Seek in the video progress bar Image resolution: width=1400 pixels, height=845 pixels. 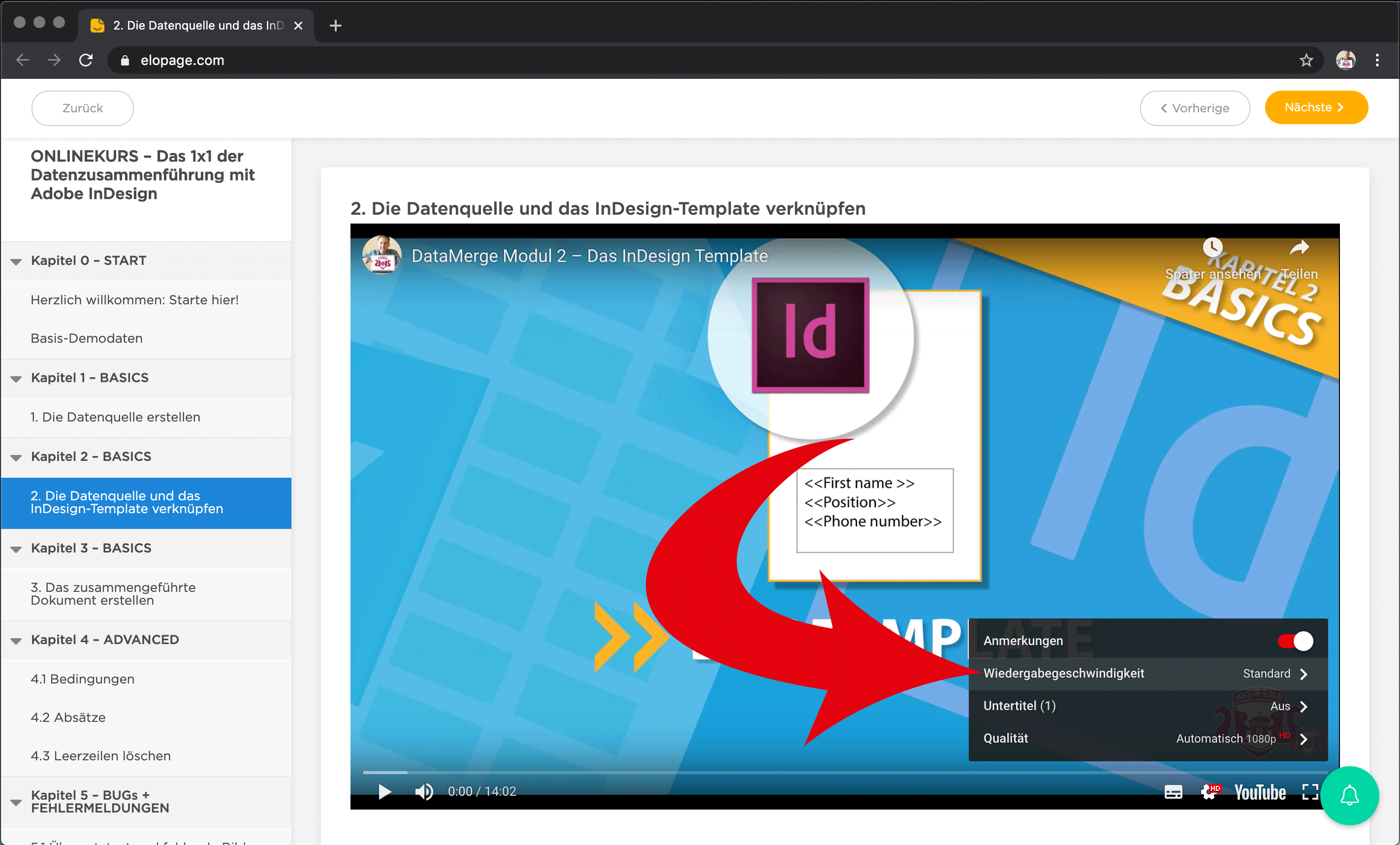(845, 772)
